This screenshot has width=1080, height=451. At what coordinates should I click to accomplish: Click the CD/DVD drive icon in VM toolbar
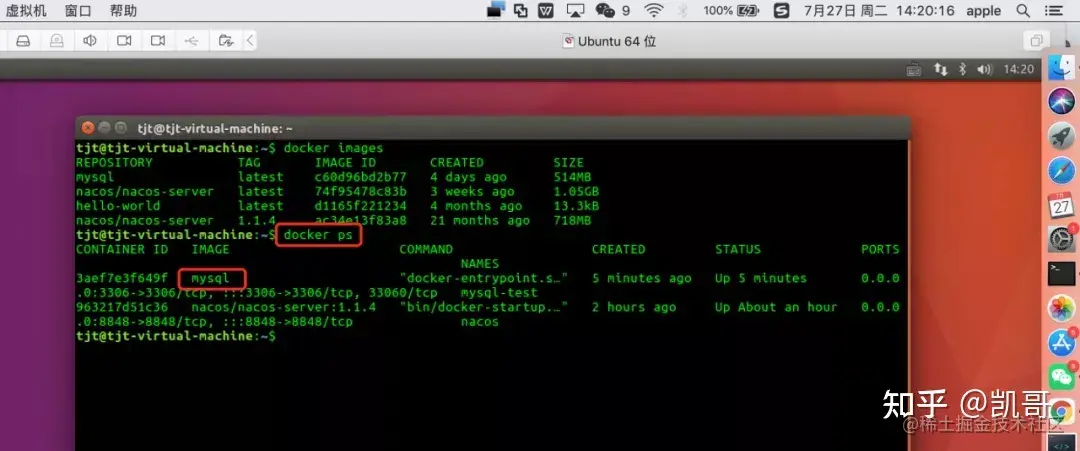(x=56, y=41)
